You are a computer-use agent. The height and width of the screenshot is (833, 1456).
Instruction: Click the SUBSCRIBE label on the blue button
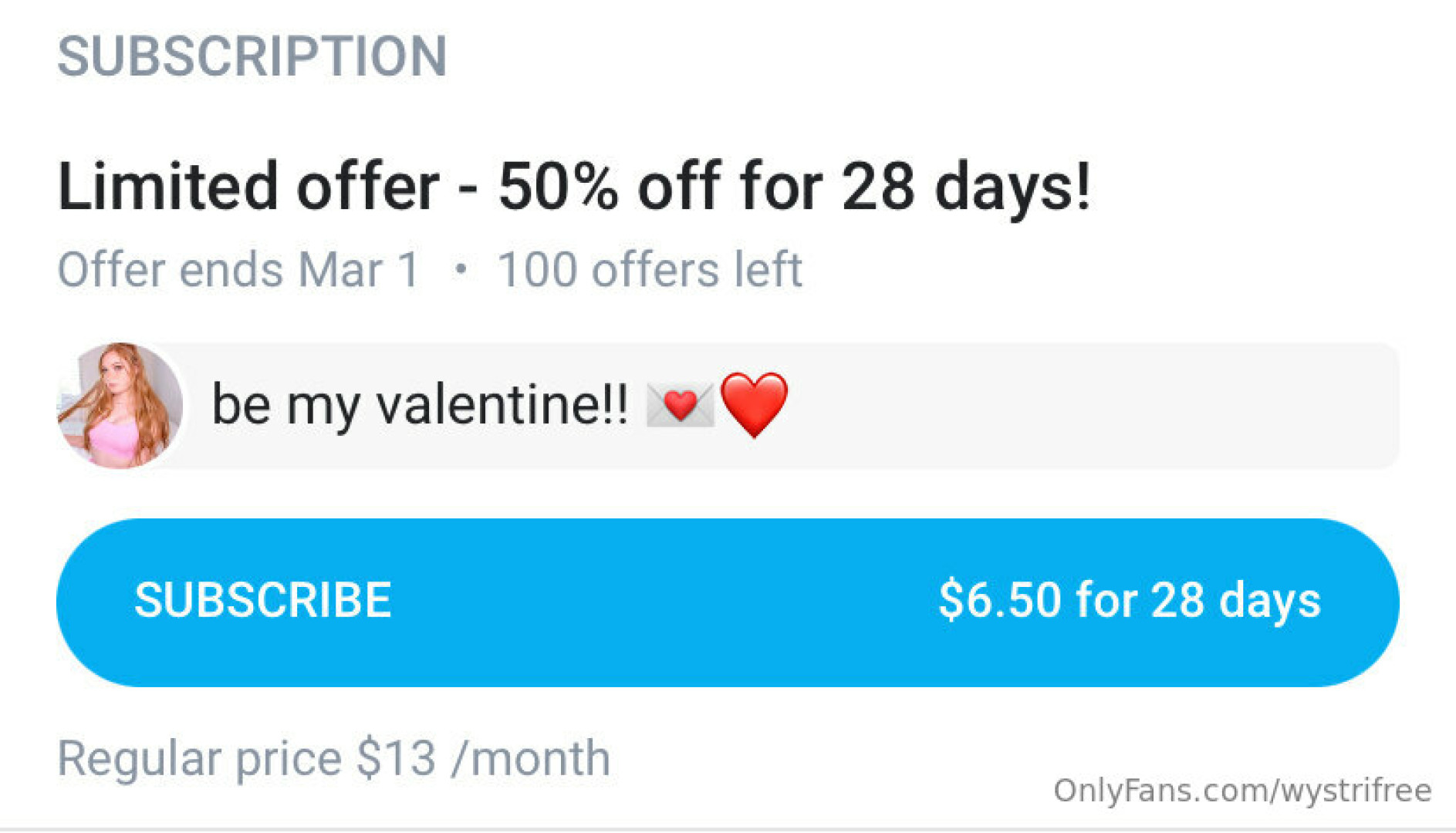(262, 600)
